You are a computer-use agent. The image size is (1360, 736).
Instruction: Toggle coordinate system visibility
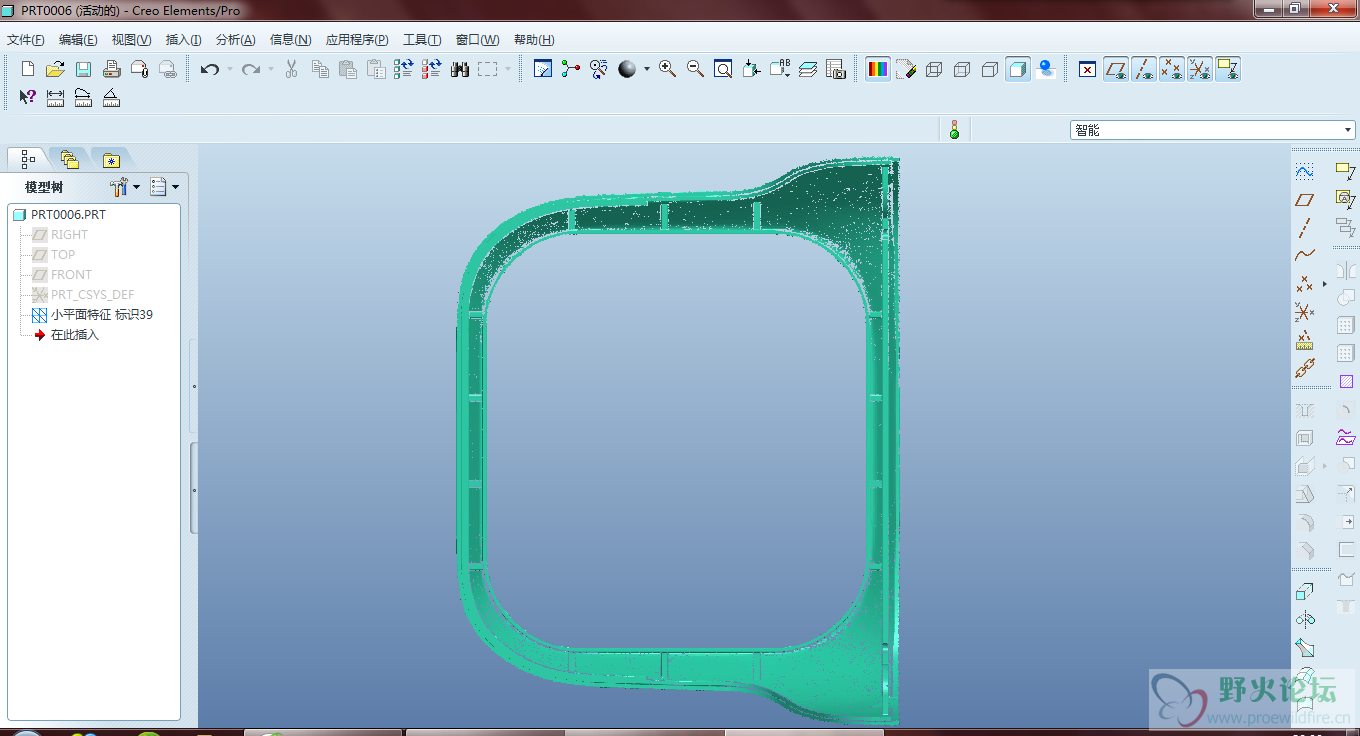(1200, 69)
